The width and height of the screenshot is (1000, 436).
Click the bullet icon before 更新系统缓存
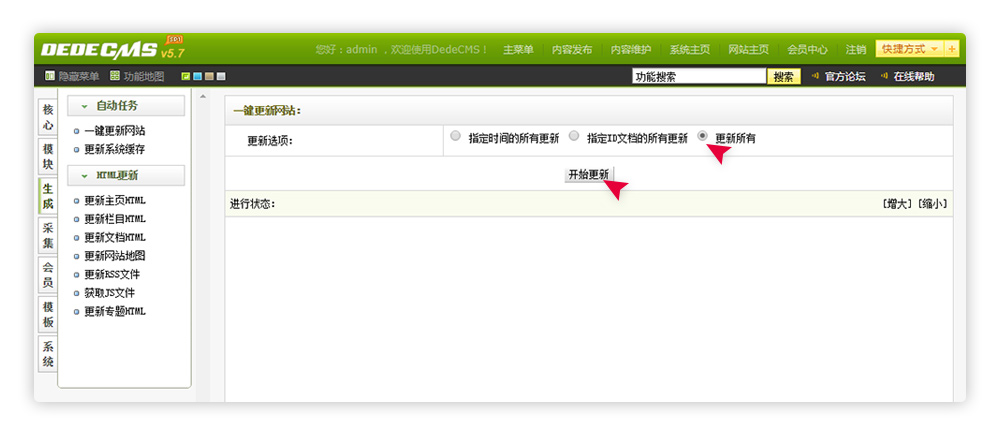(x=77, y=150)
